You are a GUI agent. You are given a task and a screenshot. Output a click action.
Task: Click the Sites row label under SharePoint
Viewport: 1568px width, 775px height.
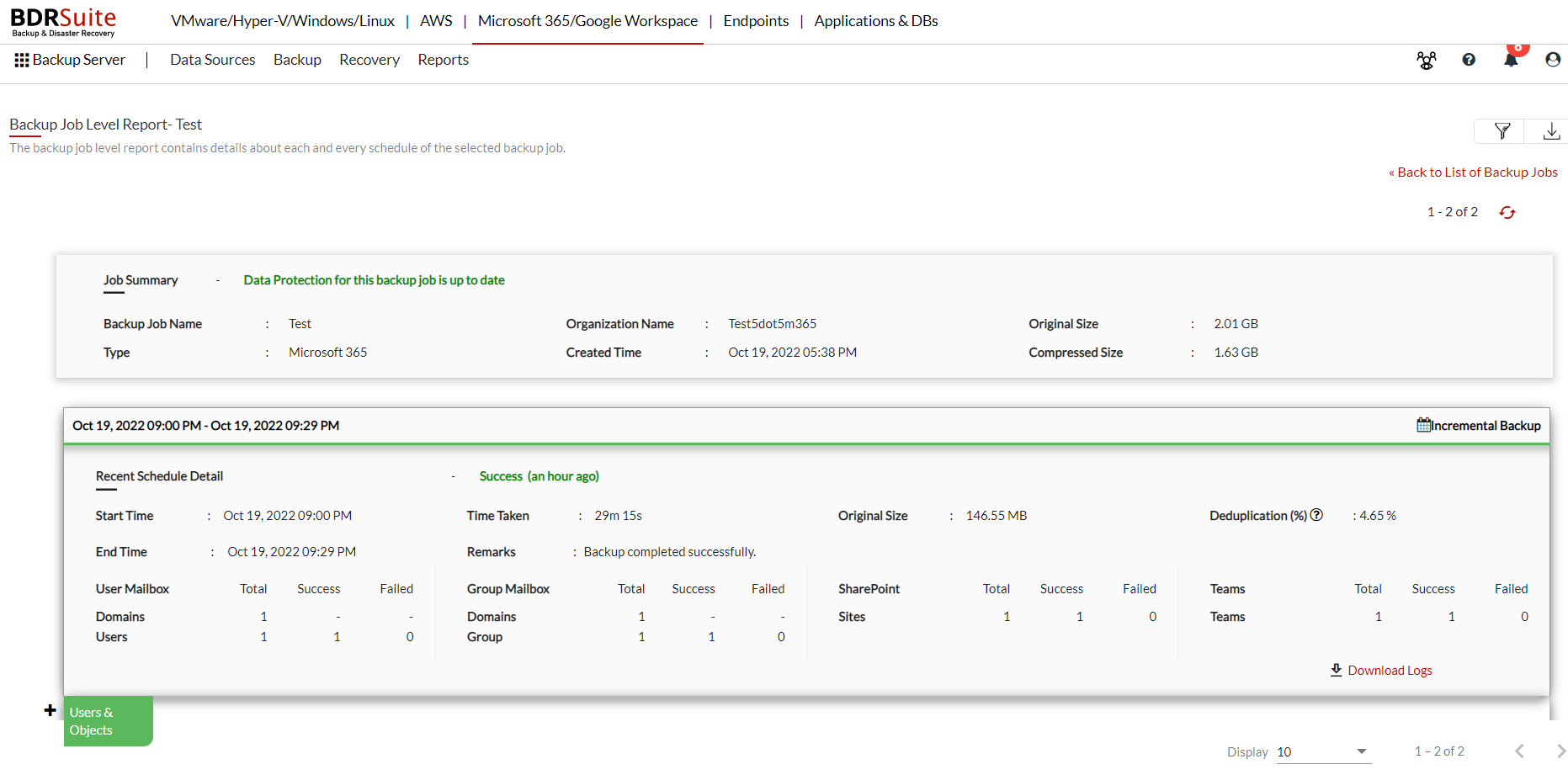tap(852, 617)
